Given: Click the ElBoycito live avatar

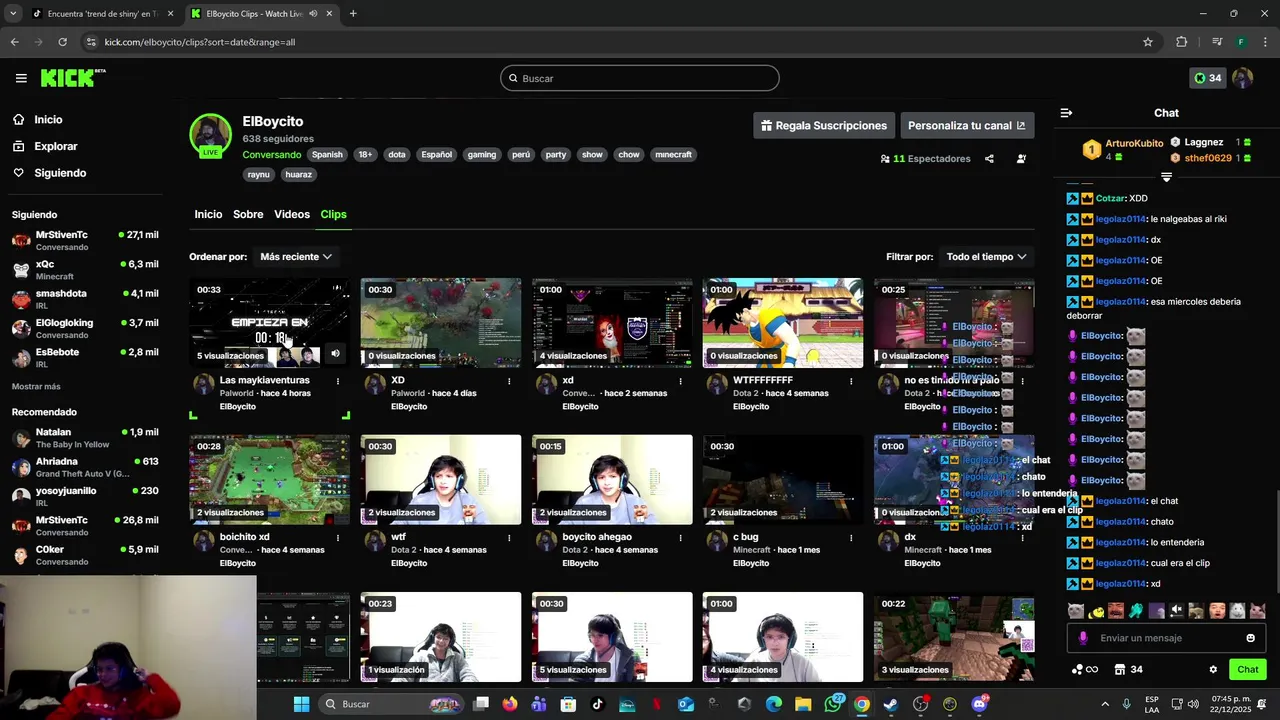Looking at the screenshot, I should click(x=211, y=137).
